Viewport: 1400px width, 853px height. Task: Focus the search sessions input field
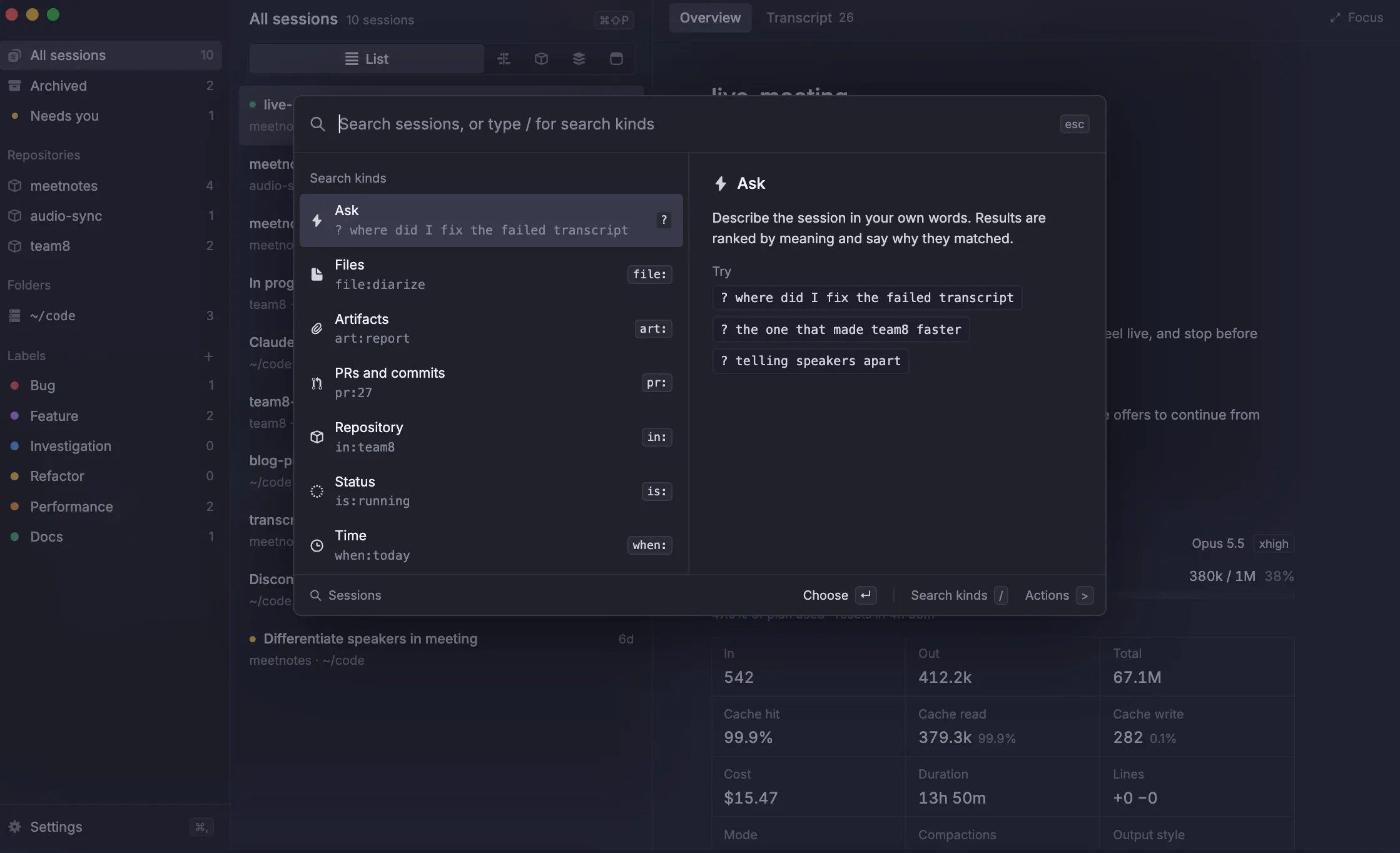click(694, 124)
